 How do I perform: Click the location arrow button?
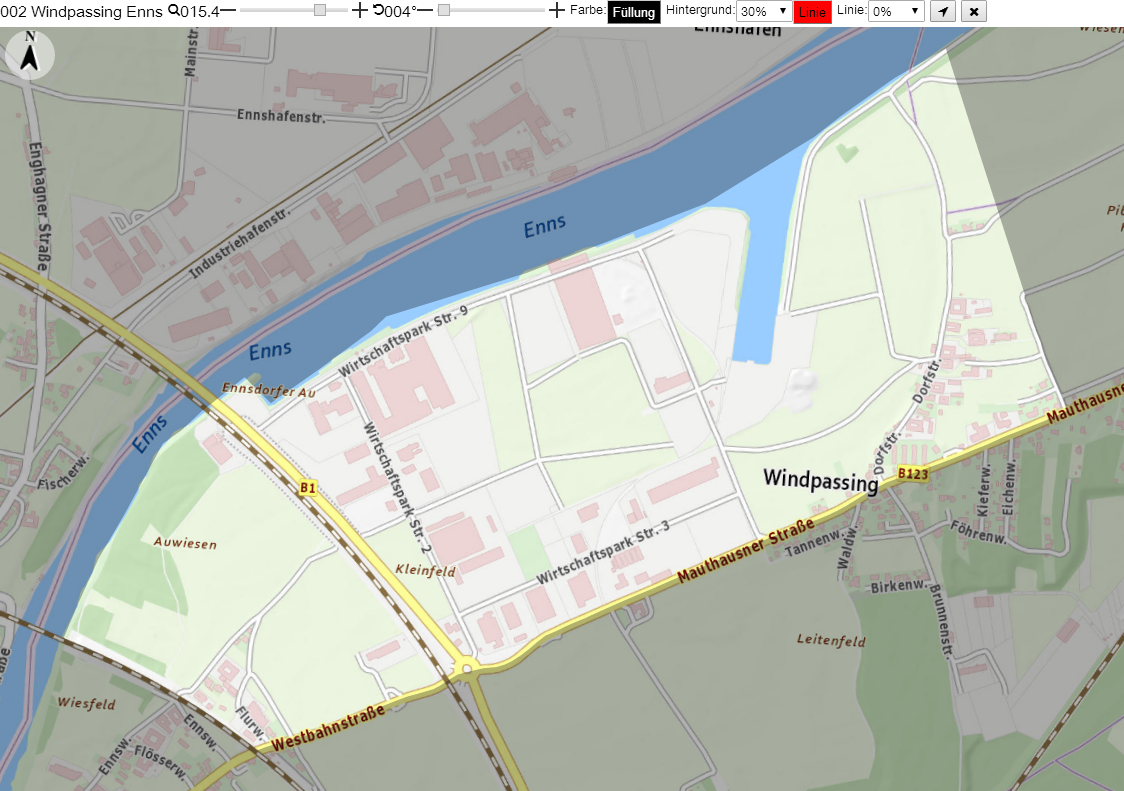[x=943, y=11]
